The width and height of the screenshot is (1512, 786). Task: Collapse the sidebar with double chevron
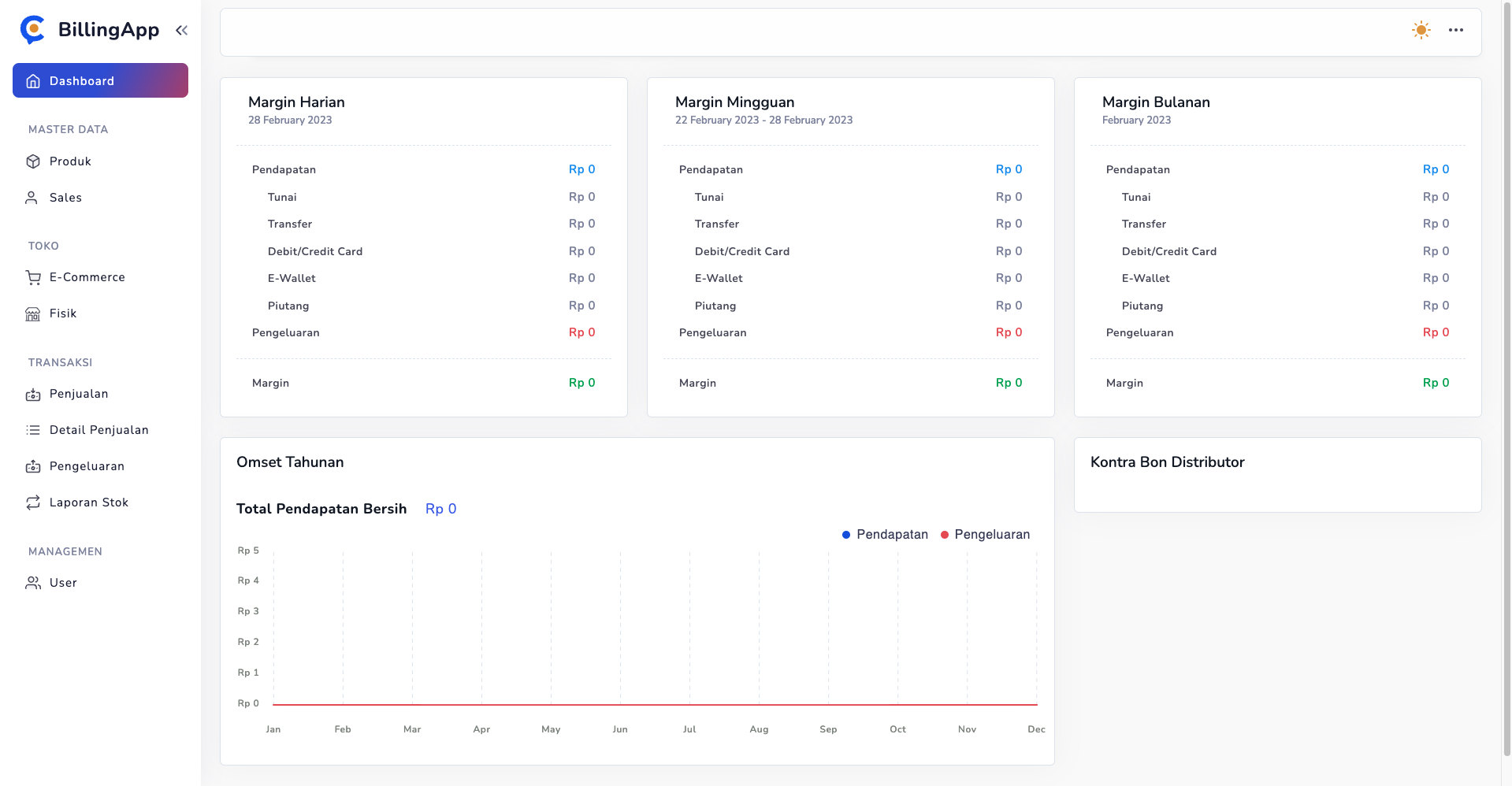181,30
